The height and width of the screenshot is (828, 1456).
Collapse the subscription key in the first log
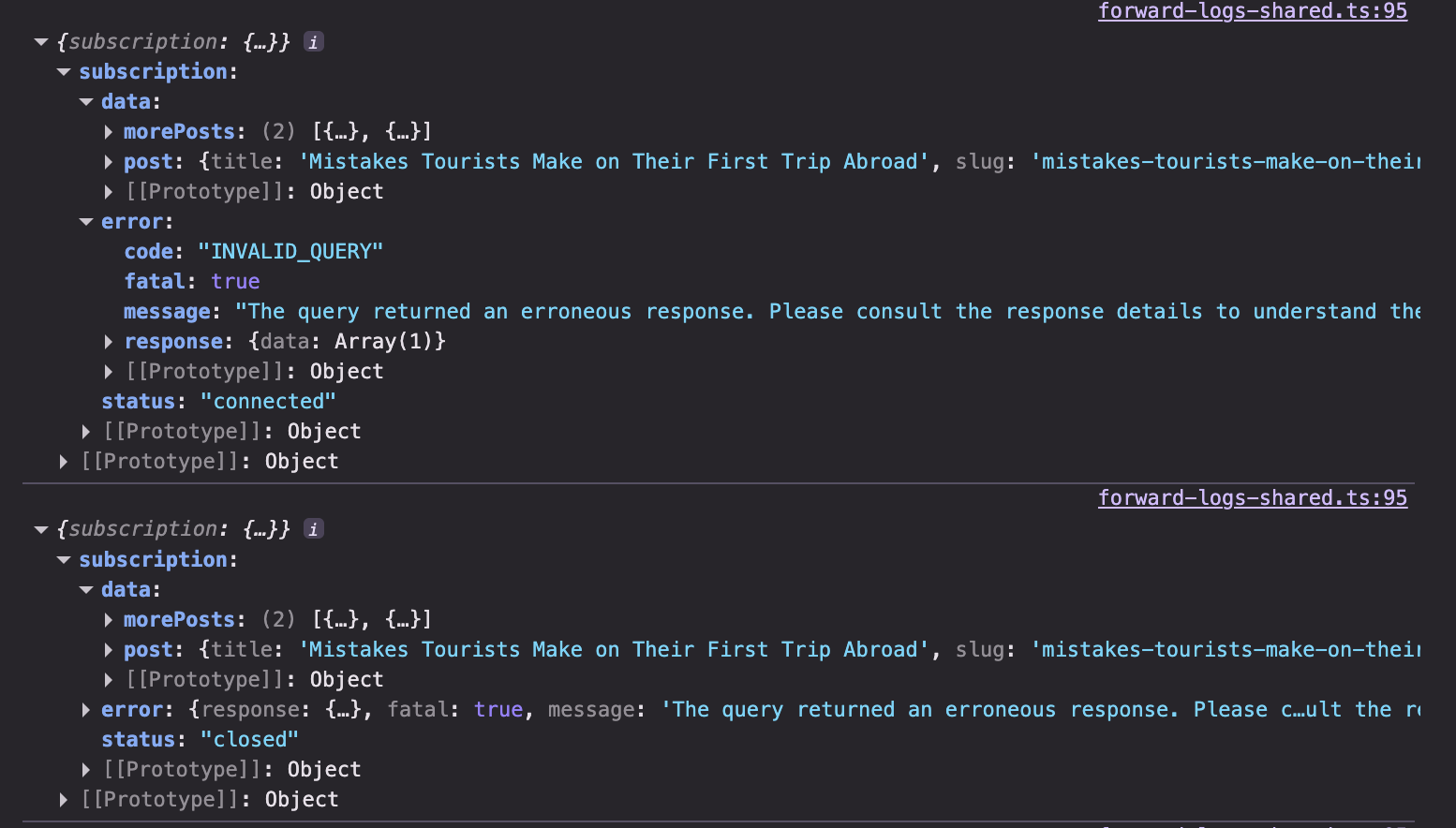pos(64,72)
